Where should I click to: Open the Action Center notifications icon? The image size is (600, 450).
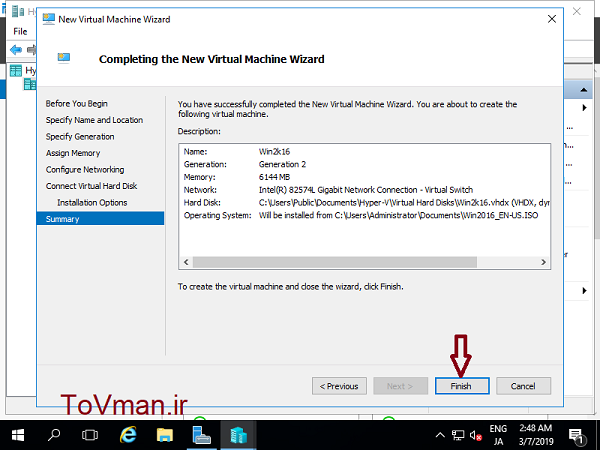pyautogui.click(x=576, y=435)
